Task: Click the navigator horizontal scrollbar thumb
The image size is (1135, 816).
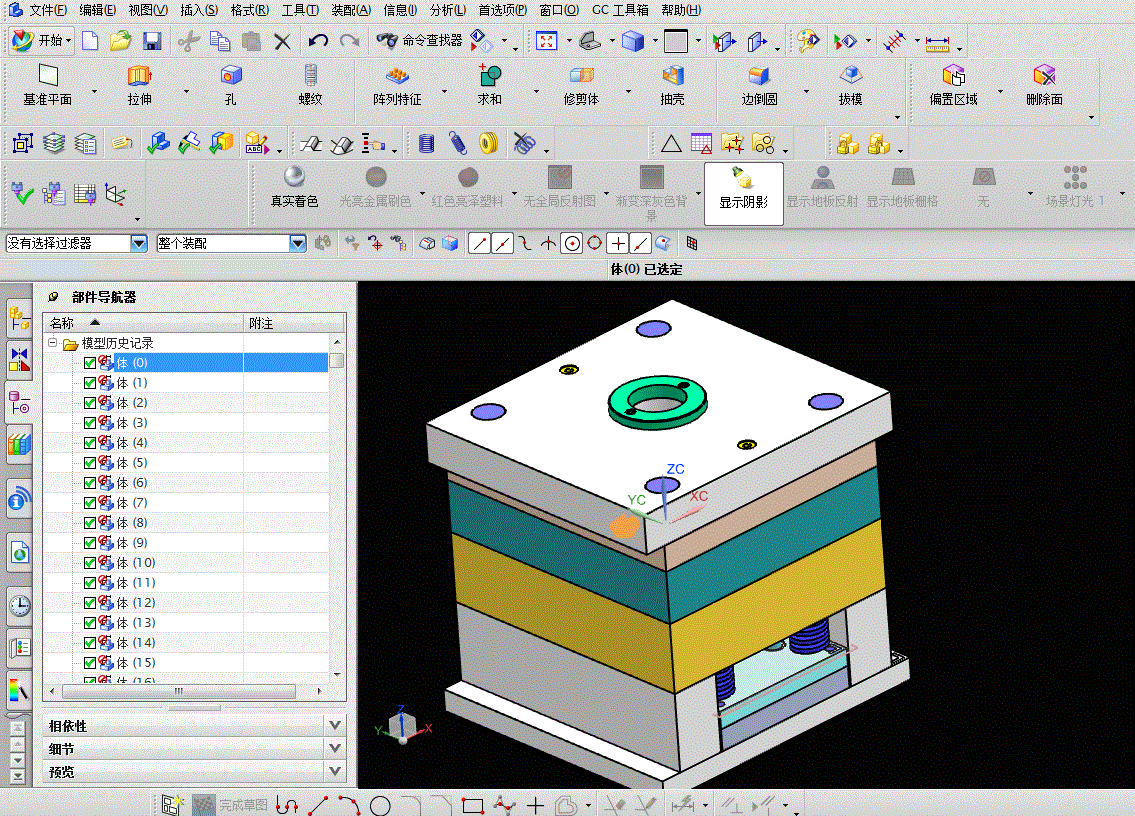Action: tap(179, 691)
